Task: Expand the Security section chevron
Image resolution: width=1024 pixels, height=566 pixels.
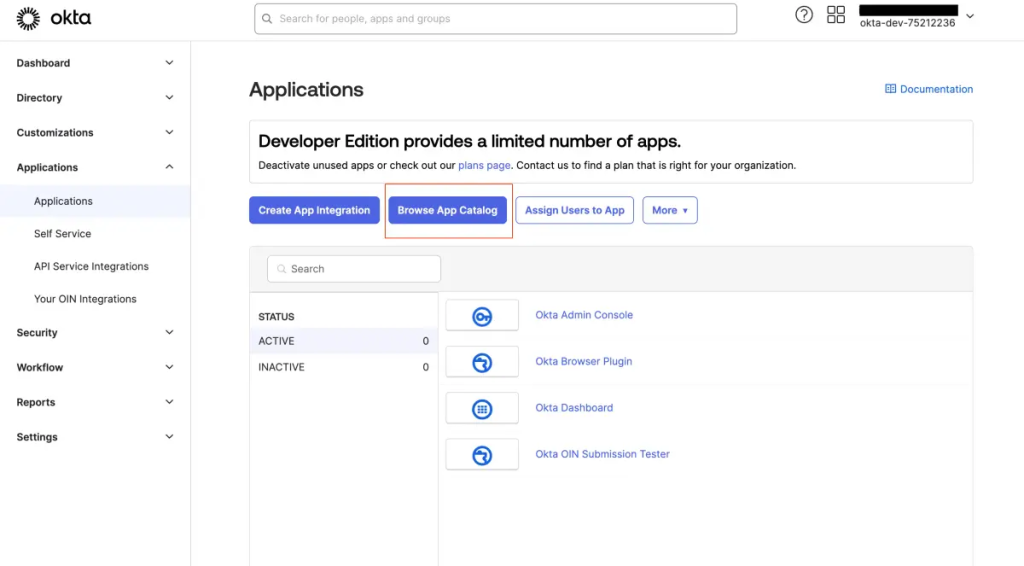Action: point(169,332)
